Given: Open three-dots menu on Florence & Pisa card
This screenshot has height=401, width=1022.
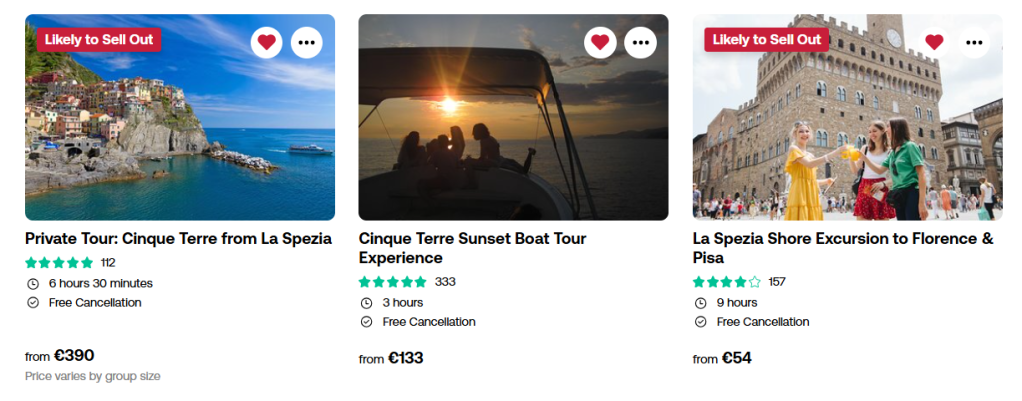Looking at the screenshot, I should tap(975, 42).
